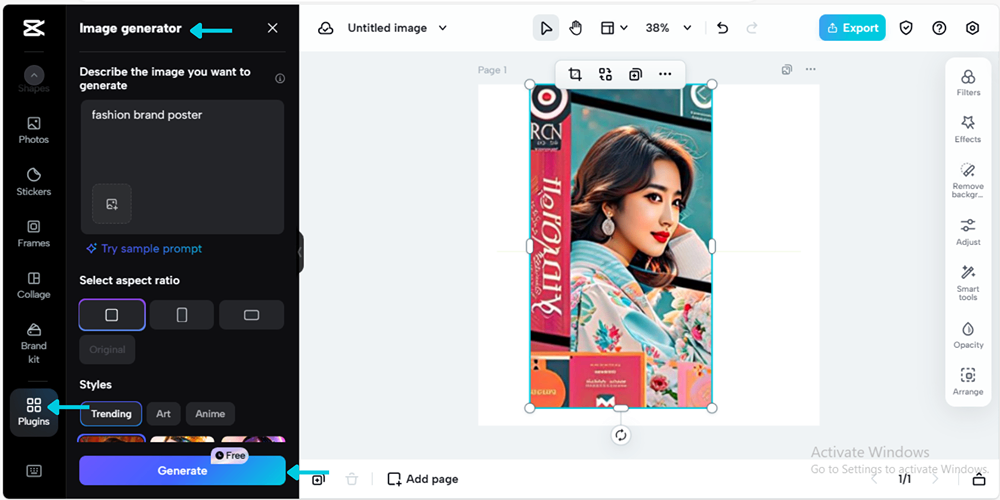This screenshot has width=1000, height=500.
Task: Collapse the left panel handle
Action: pyautogui.click(x=300, y=252)
